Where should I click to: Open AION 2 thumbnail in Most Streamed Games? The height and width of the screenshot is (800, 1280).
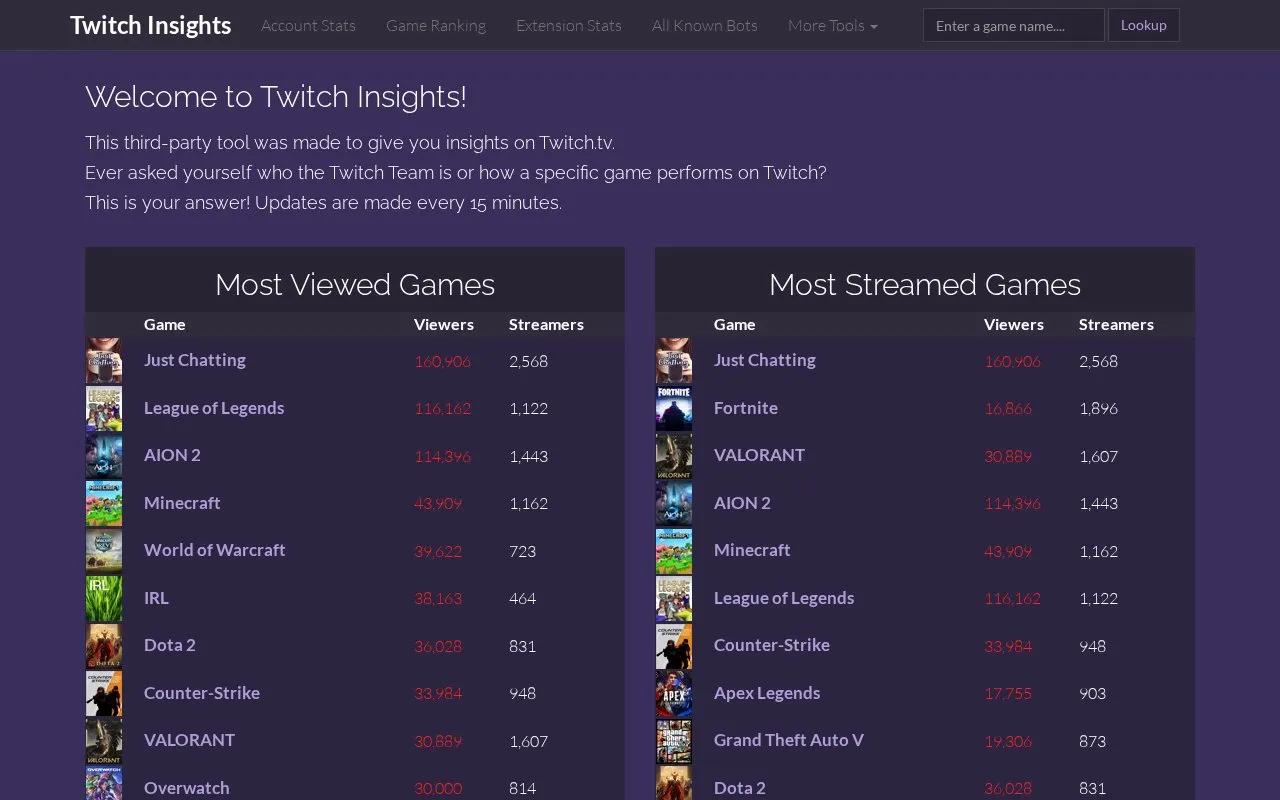point(674,503)
